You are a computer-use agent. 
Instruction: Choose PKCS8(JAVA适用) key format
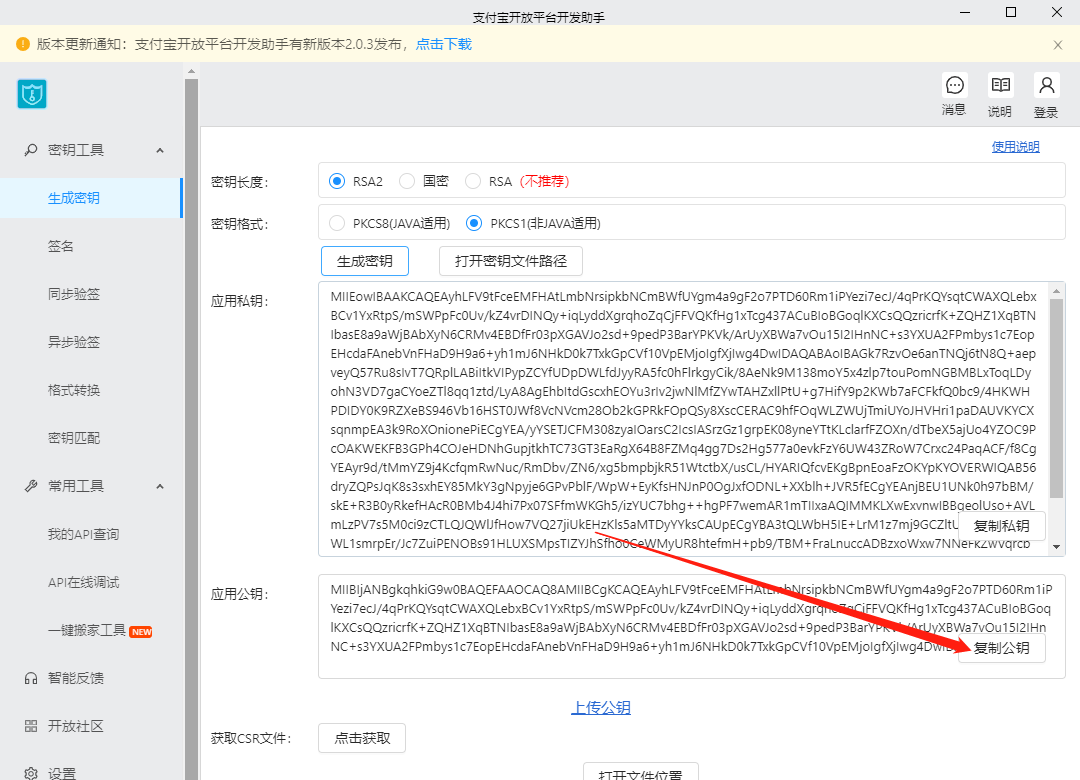click(x=337, y=223)
